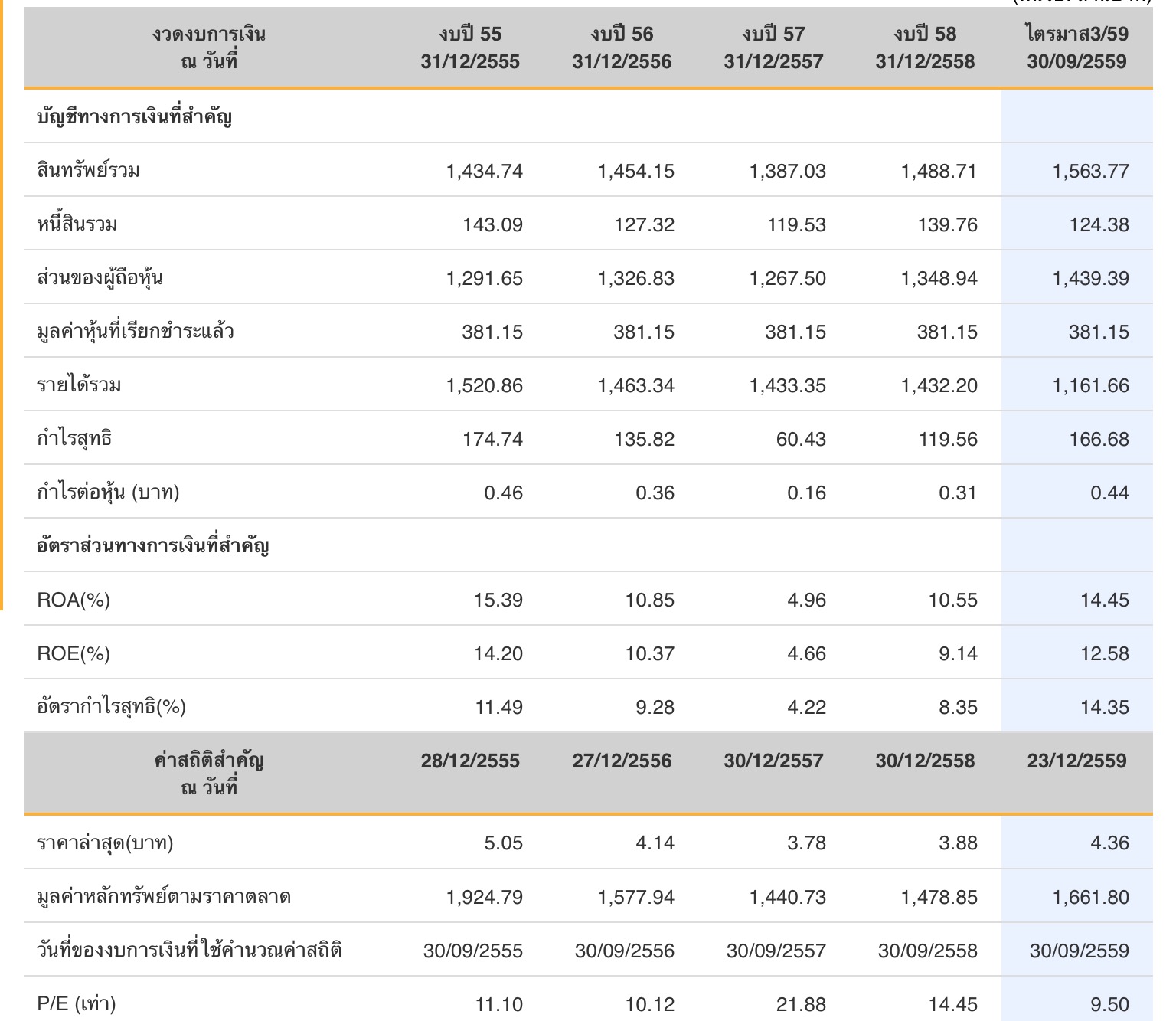Select the มูลค่าหุ้นที่เรียกชำระแล้ว row label
Viewport: 1176px width, 1021px height.
pos(136,331)
